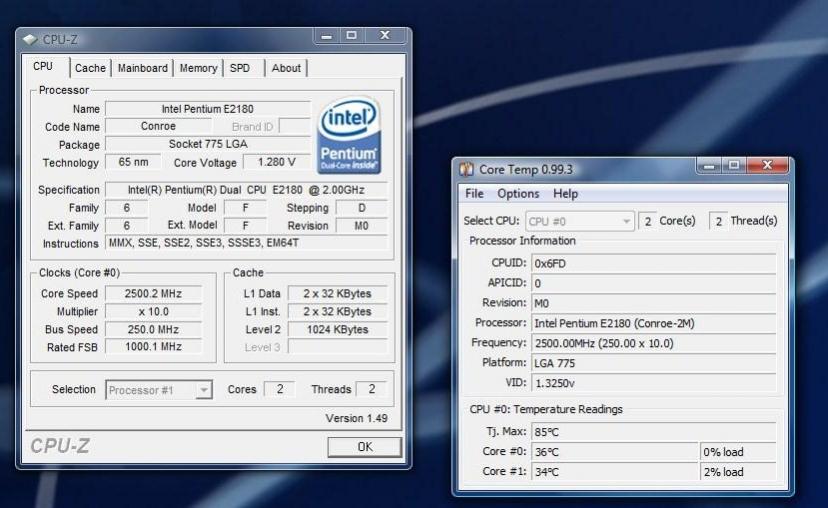The image size is (828, 508).
Task: Click the Core Speed value 2500.2 MHz
Action: pos(153,294)
